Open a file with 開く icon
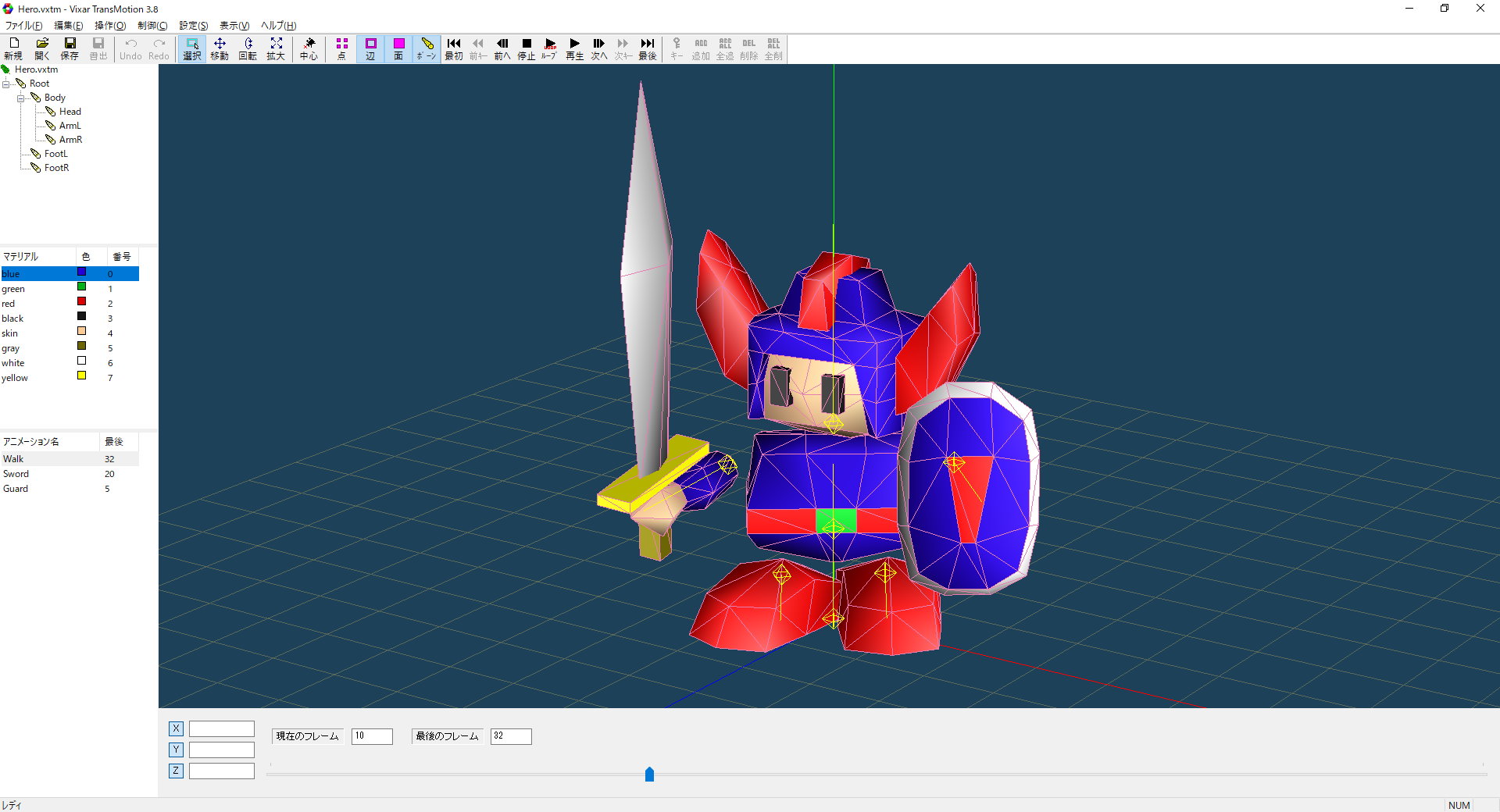 point(42,48)
